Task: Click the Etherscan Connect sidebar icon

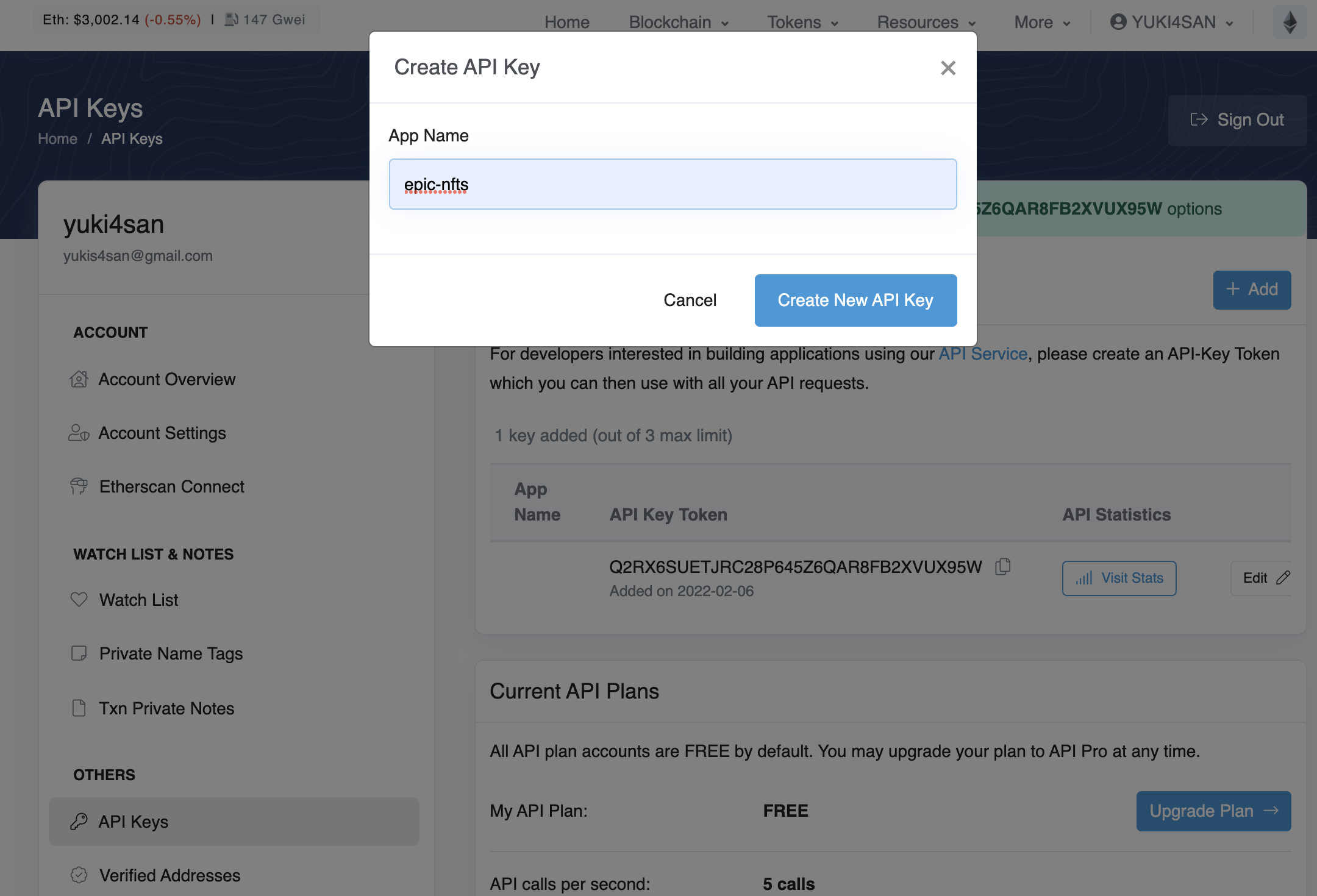Action: click(79, 486)
